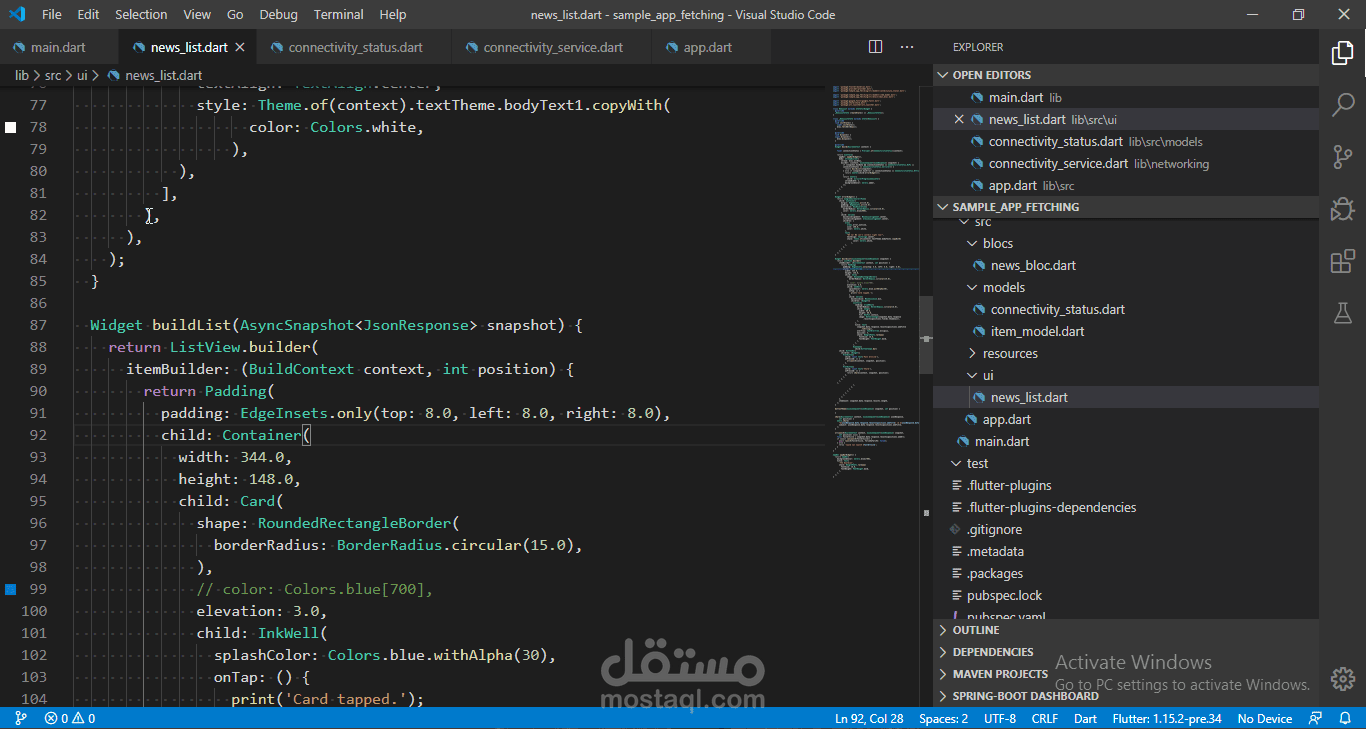Click blue color decorator on line 99
The width and height of the screenshot is (1366, 729).
11,589
